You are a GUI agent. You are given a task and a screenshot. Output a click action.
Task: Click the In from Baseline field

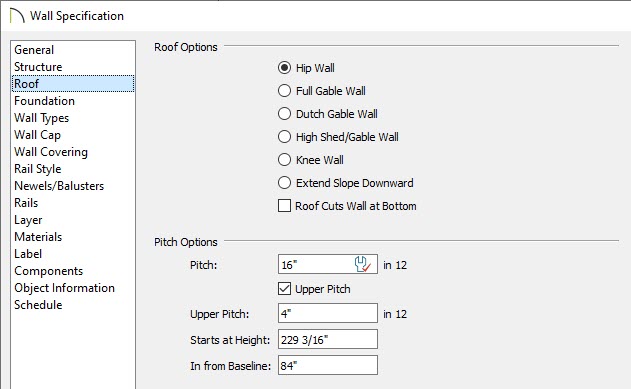pos(328,365)
